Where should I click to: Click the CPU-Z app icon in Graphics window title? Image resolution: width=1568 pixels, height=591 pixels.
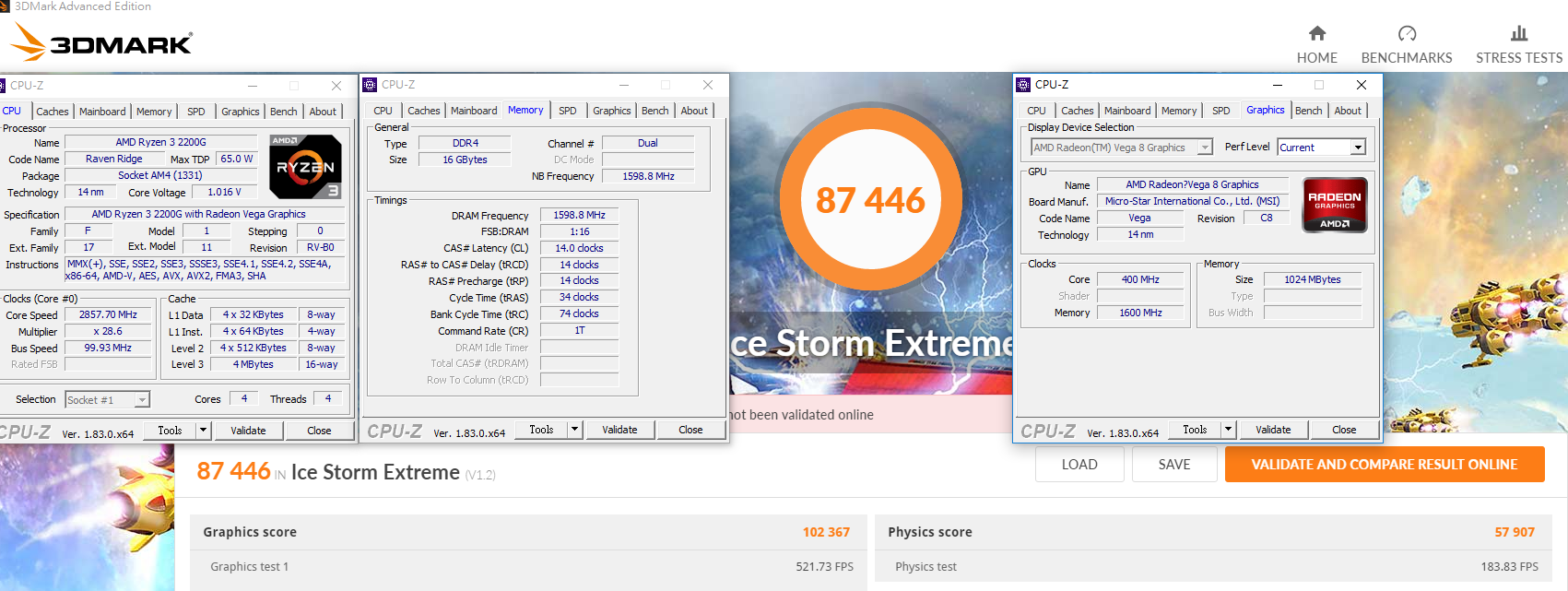point(1023,85)
